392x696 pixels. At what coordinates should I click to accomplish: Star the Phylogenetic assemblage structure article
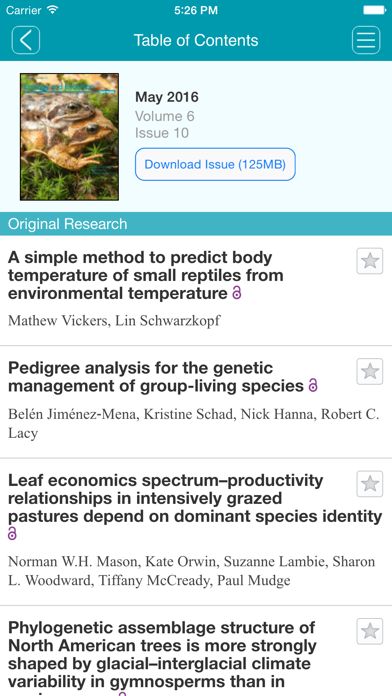click(x=369, y=631)
